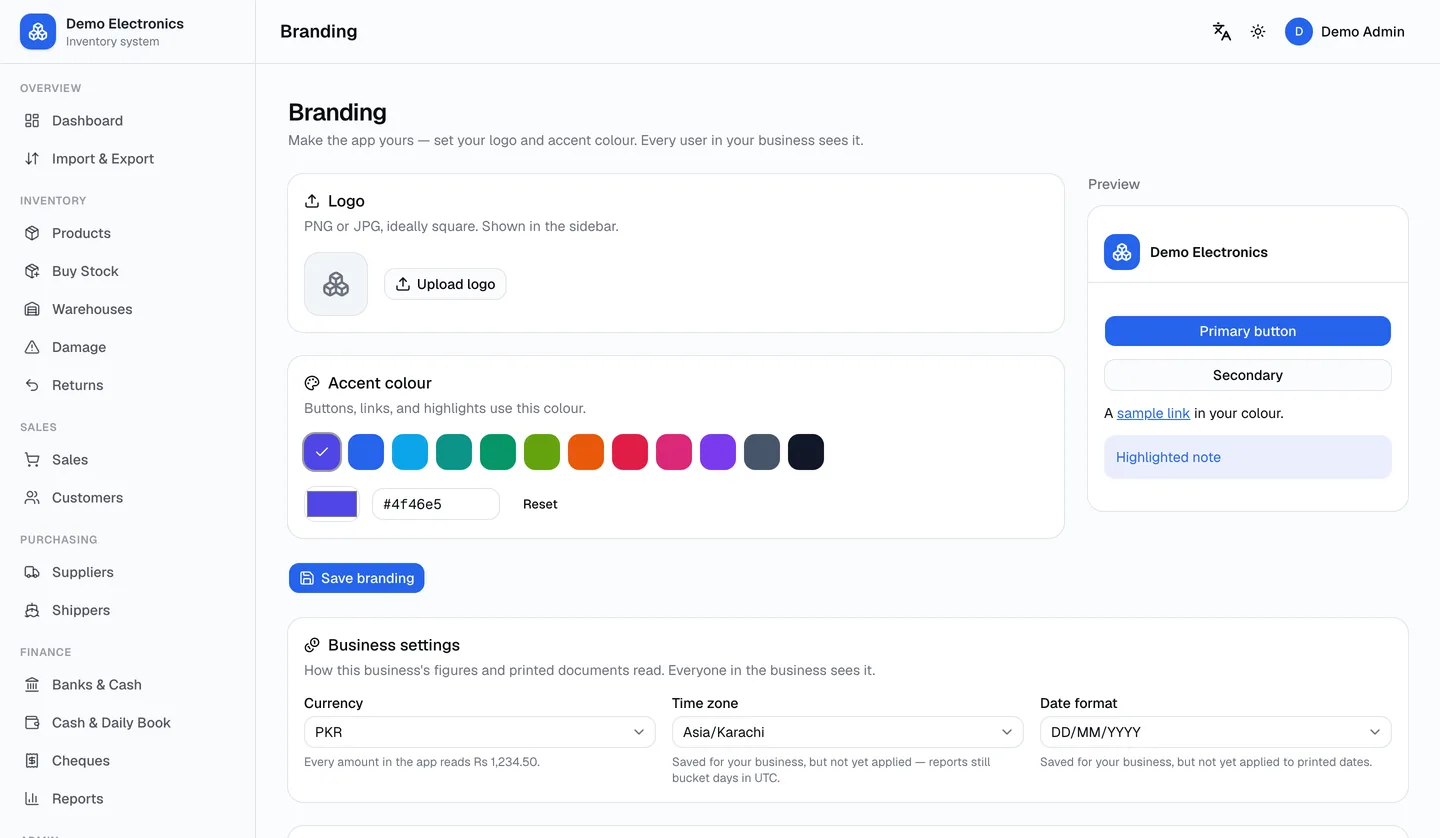The height and width of the screenshot is (838, 1440).
Task: Go to Cheques in sidebar
Action: pyautogui.click(x=128, y=761)
